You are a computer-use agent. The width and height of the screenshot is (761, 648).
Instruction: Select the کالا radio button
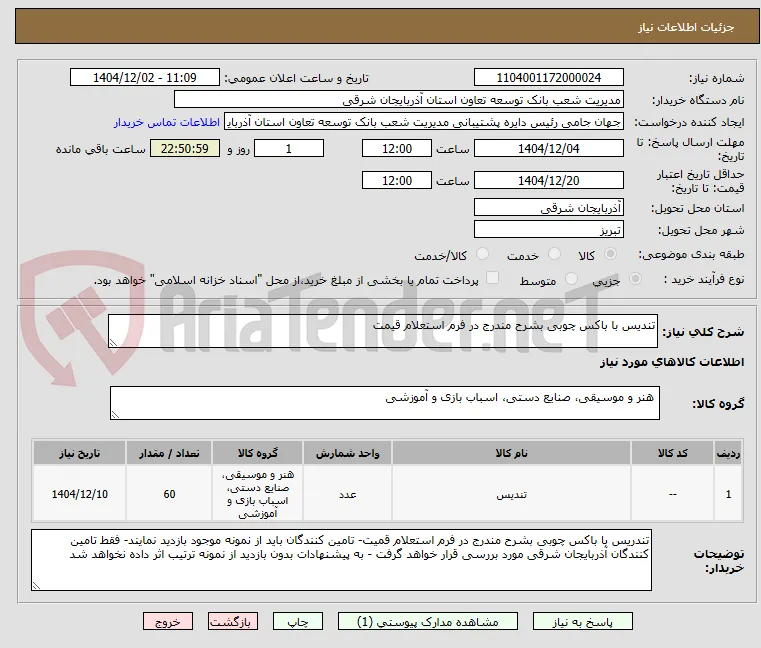point(611,254)
